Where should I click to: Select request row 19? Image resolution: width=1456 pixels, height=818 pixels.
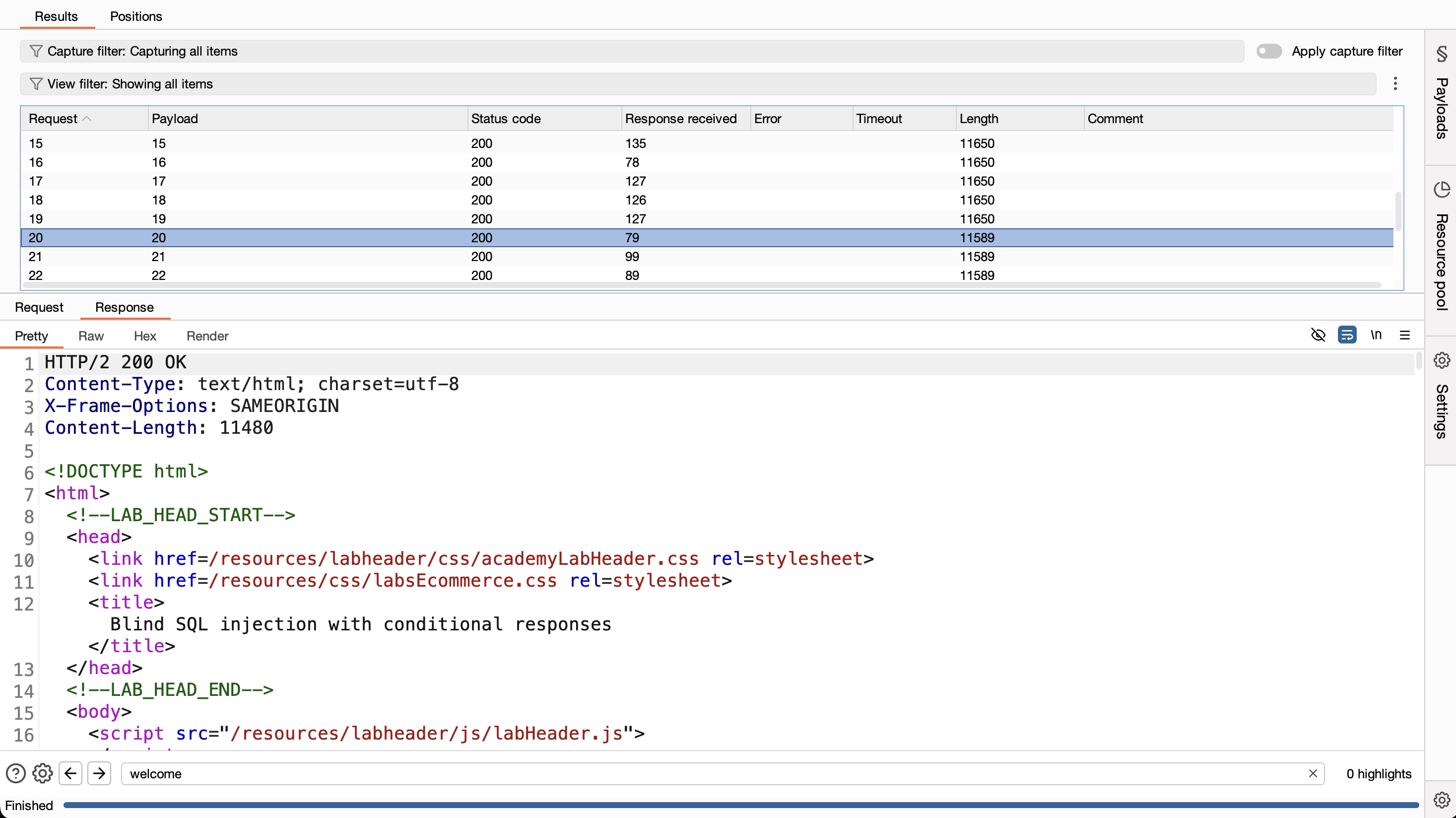click(707, 219)
